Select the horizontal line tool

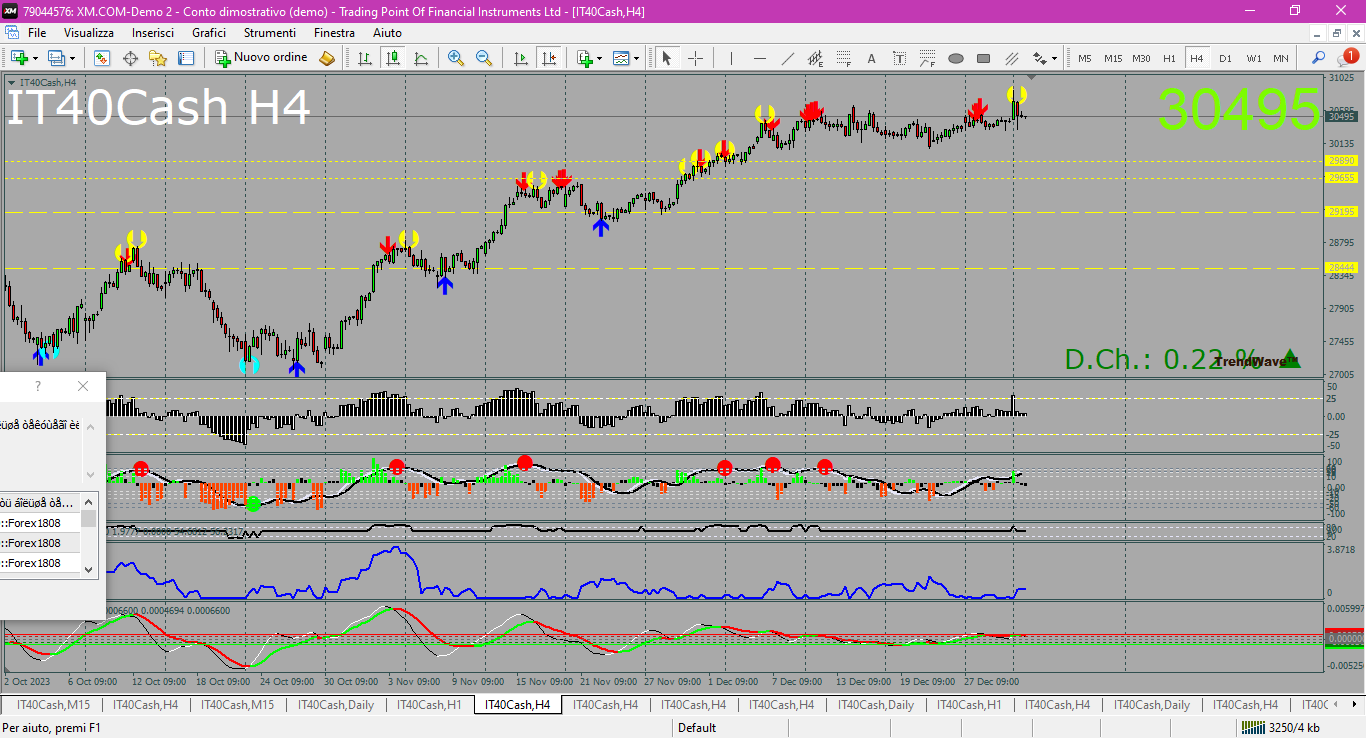pos(759,58)
